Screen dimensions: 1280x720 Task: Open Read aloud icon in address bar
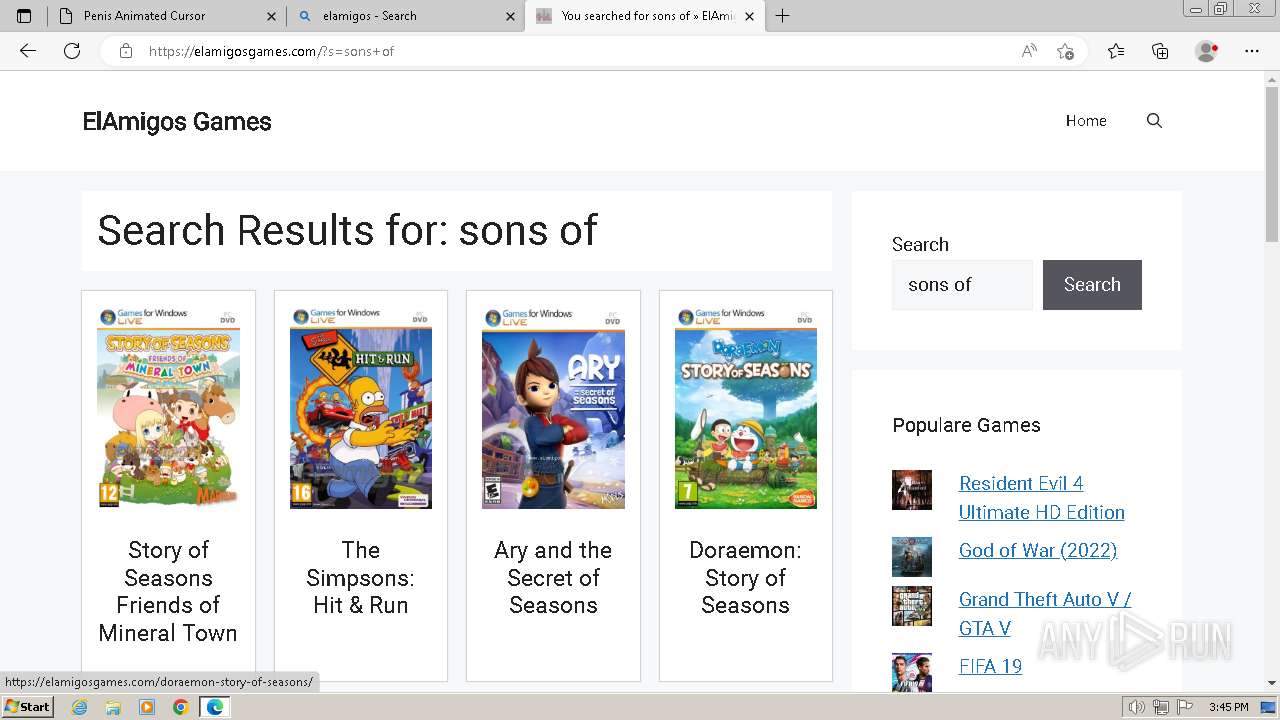tap(1029, 51)
